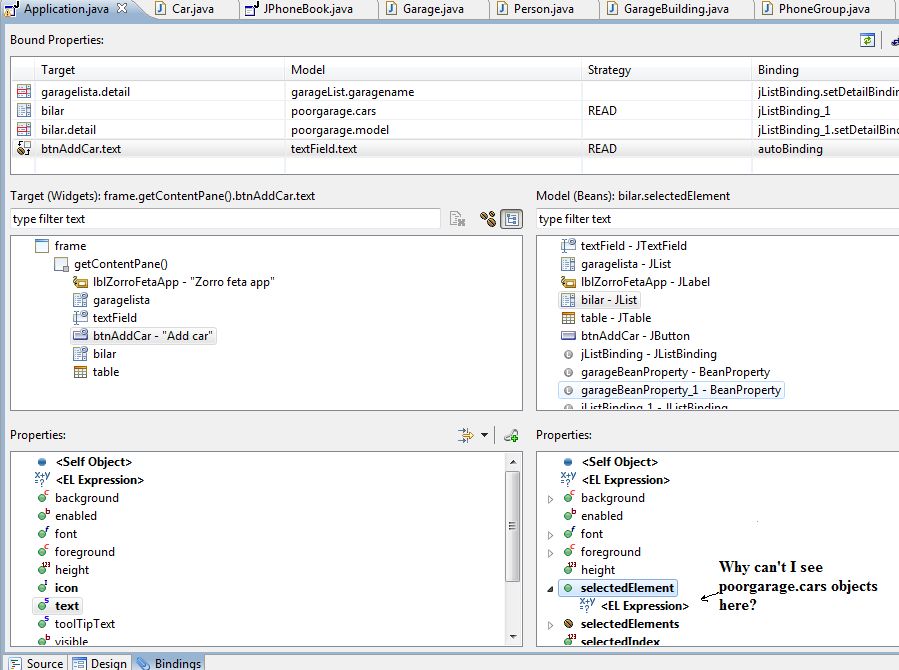Select table - JTable in model tree
The image size is (899, 670).
coord(616,318)
